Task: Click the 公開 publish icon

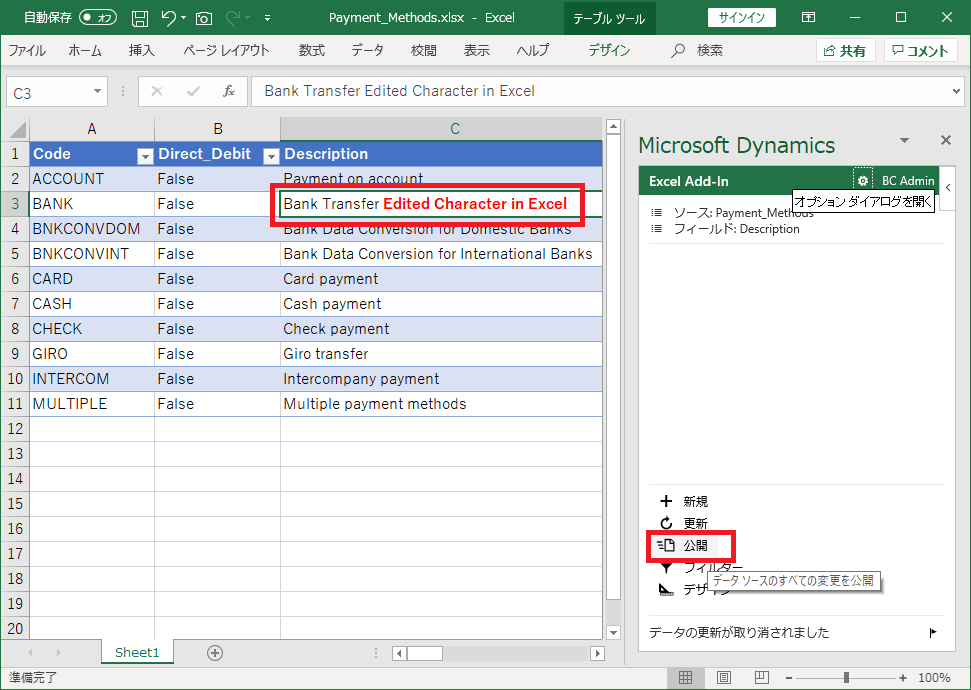Action: coord(666,545)
